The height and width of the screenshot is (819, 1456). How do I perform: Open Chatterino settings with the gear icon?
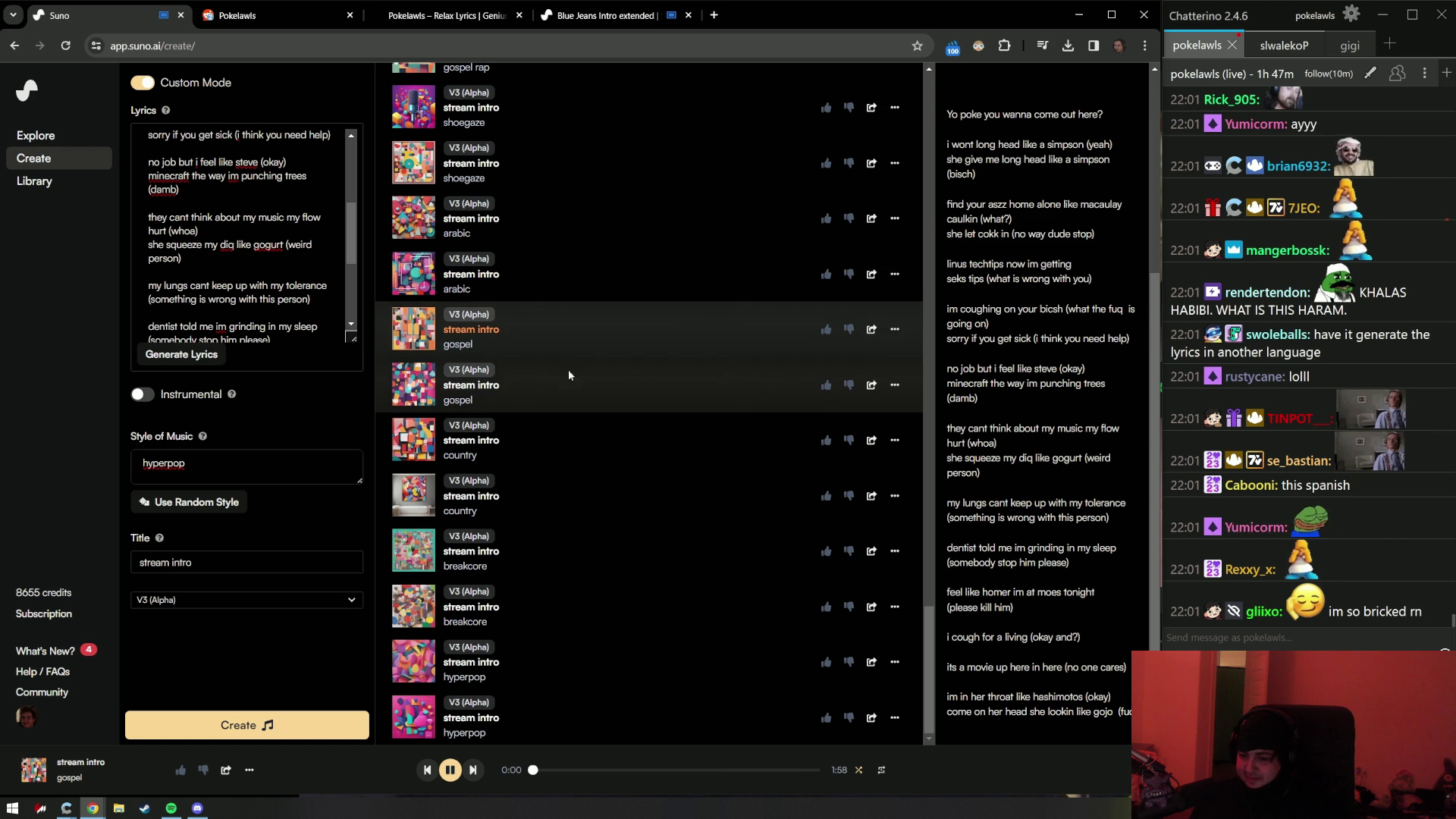click(x=1352, y=14)
